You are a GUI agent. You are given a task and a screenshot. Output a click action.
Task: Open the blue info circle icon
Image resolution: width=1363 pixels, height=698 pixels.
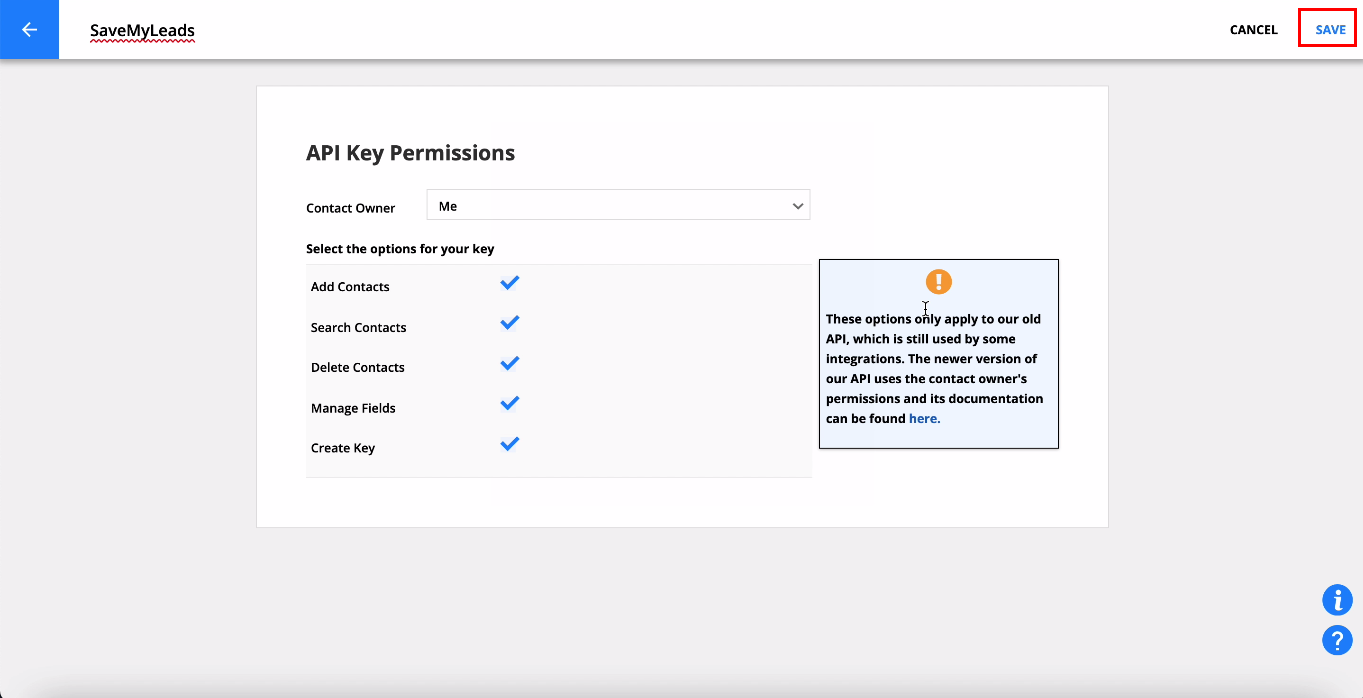point(1337,600)
